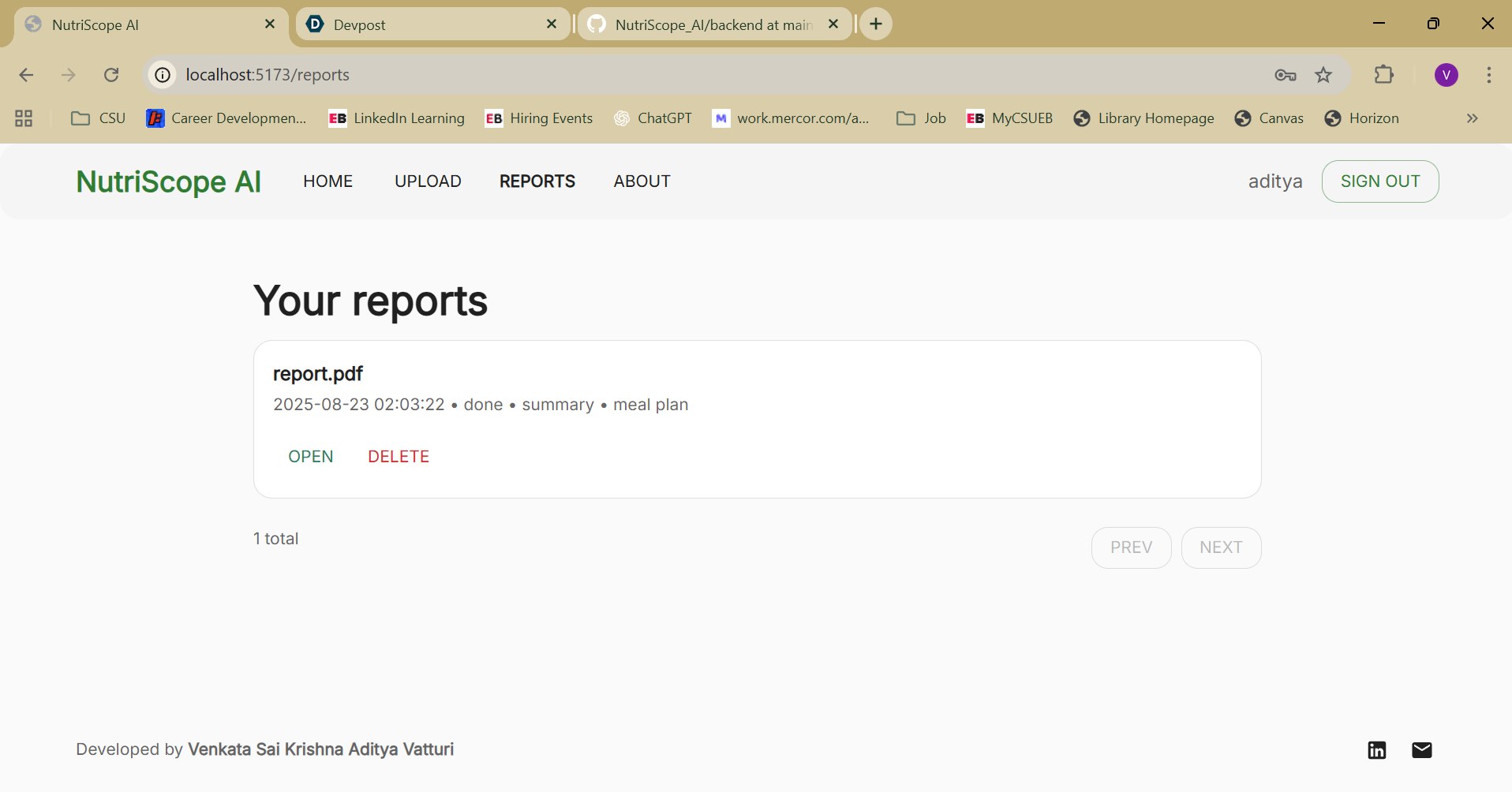The height and width of the screenshot is (792, 1512).
Task: Select the REPORTS nav item
Action: pos(537,181)
